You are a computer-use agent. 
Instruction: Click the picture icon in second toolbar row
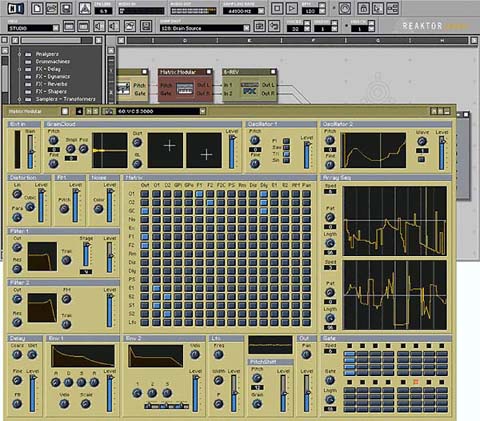coord(130,26)
